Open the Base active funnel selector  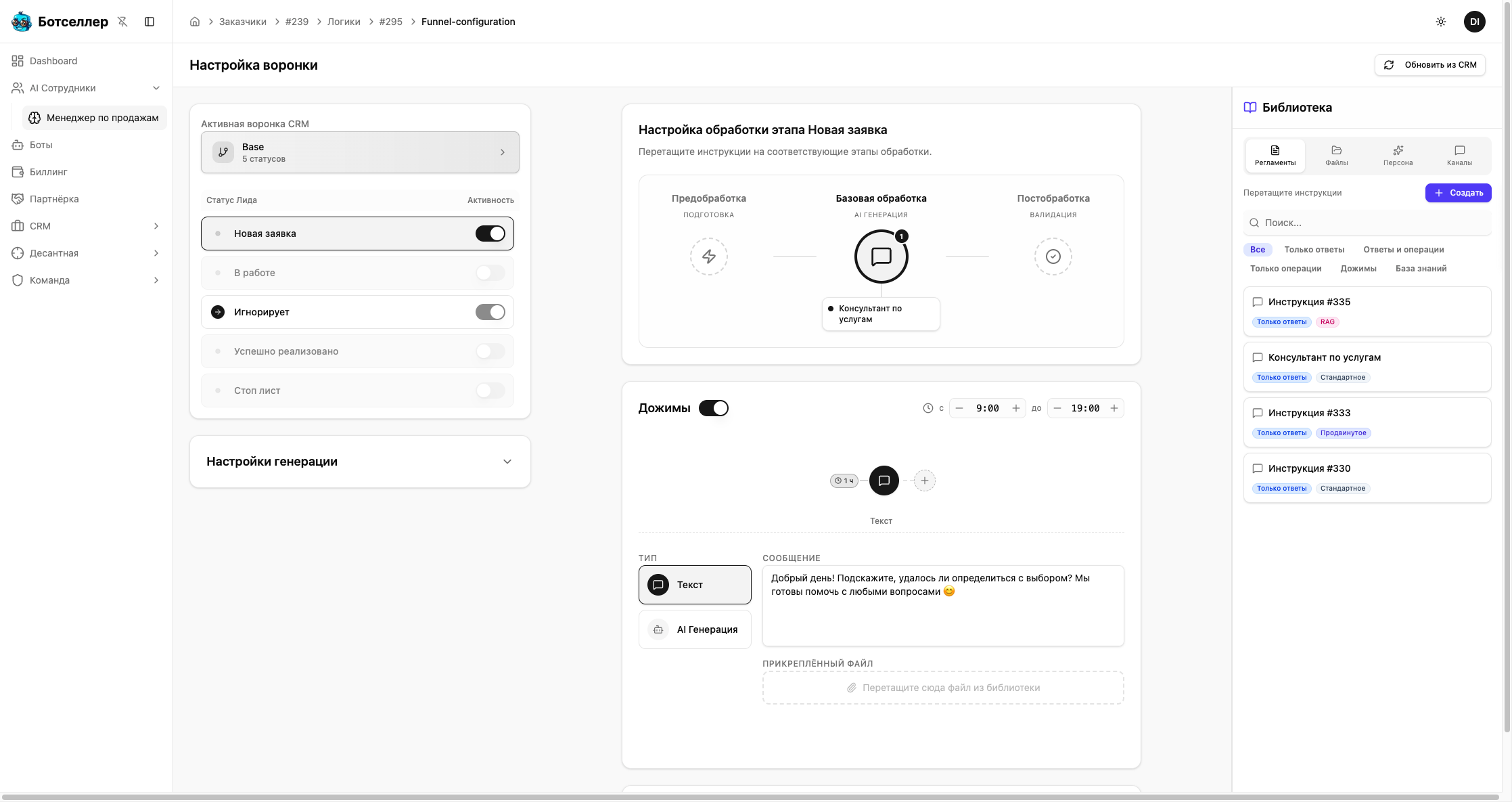(360, 152)
